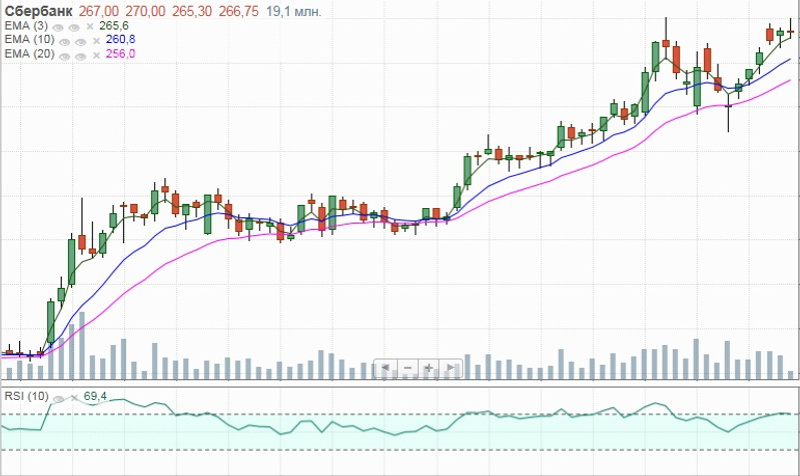Open the EMA (3) indicator label
The height and width of the screenshot is (476, 800).
[26, 25]
